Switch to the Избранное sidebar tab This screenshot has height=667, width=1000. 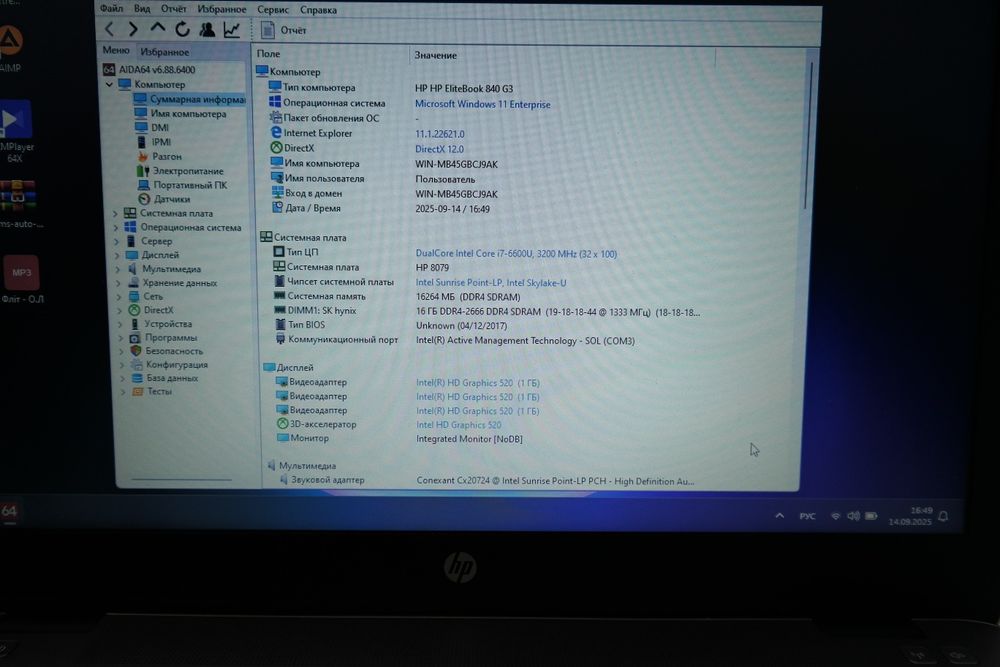165,52
